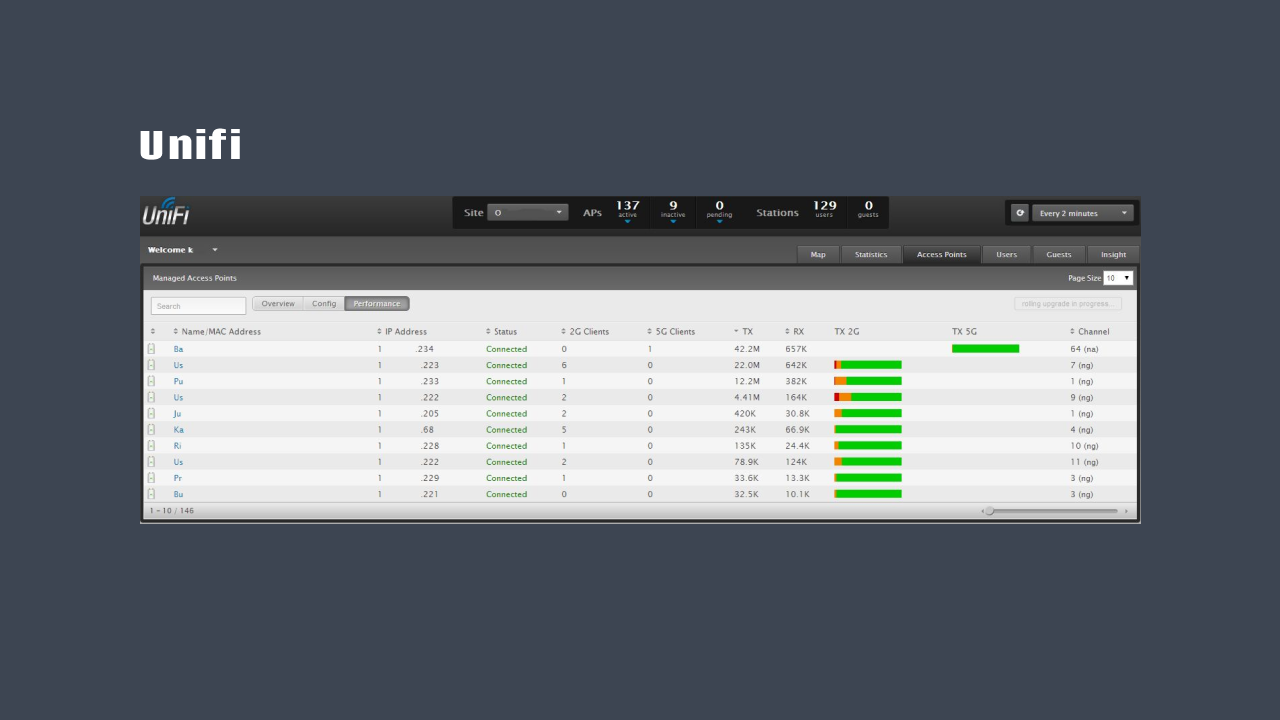
Task: Click the device icon beside AP "Ba"
Action: 151,348
